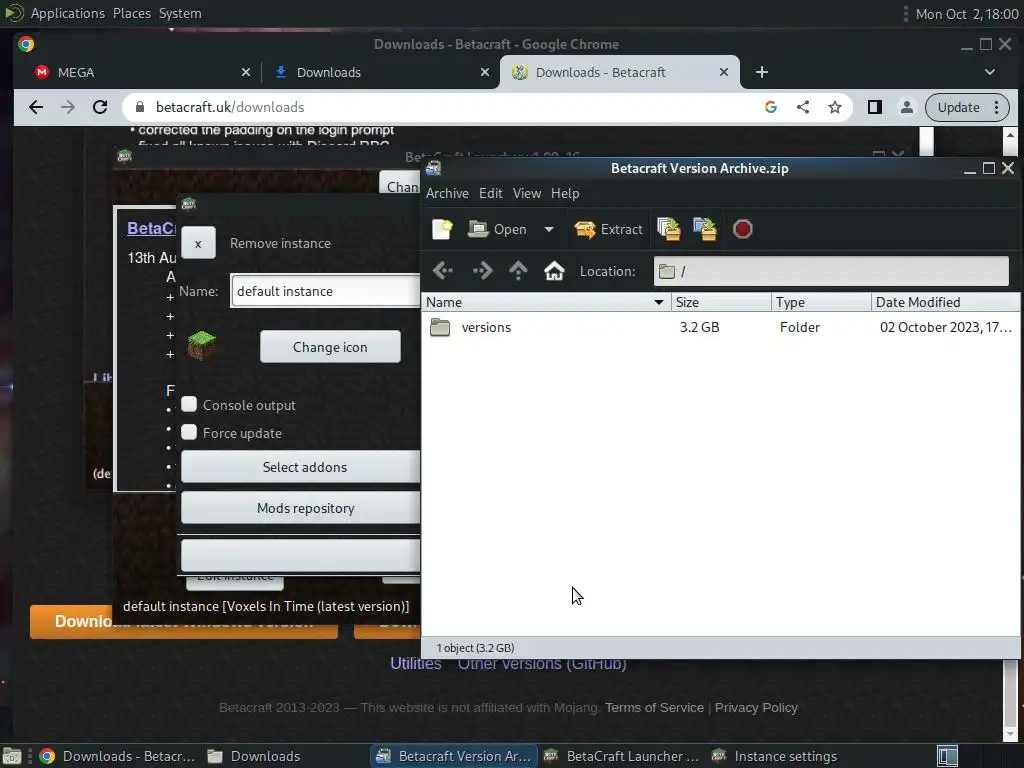The image size is (1024, 768).
Task: Click the versions folder icon
Action: click(440, 327)
